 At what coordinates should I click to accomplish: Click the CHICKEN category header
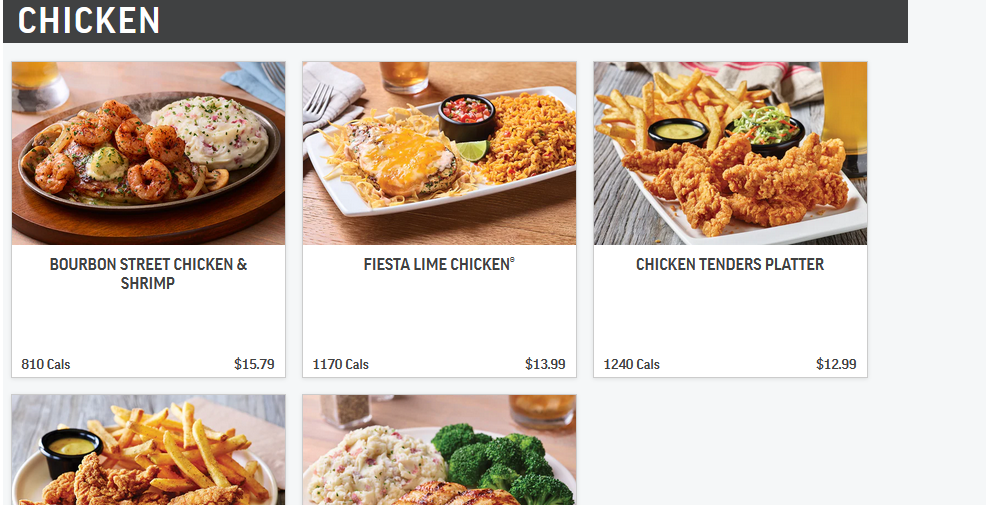tap(89, 20)
